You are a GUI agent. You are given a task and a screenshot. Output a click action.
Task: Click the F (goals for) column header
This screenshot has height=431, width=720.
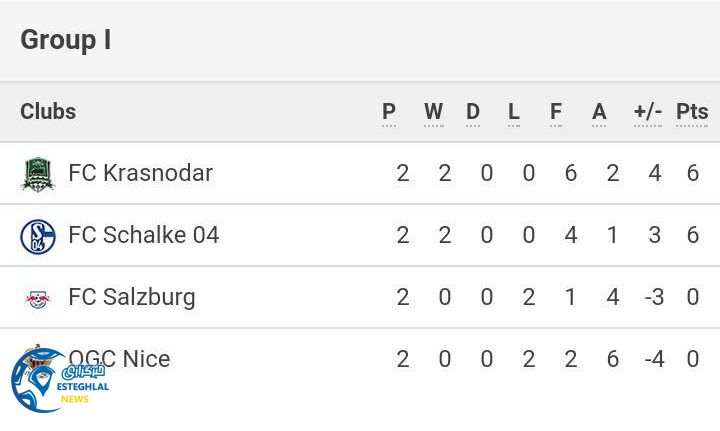click(x=556, y=112)
